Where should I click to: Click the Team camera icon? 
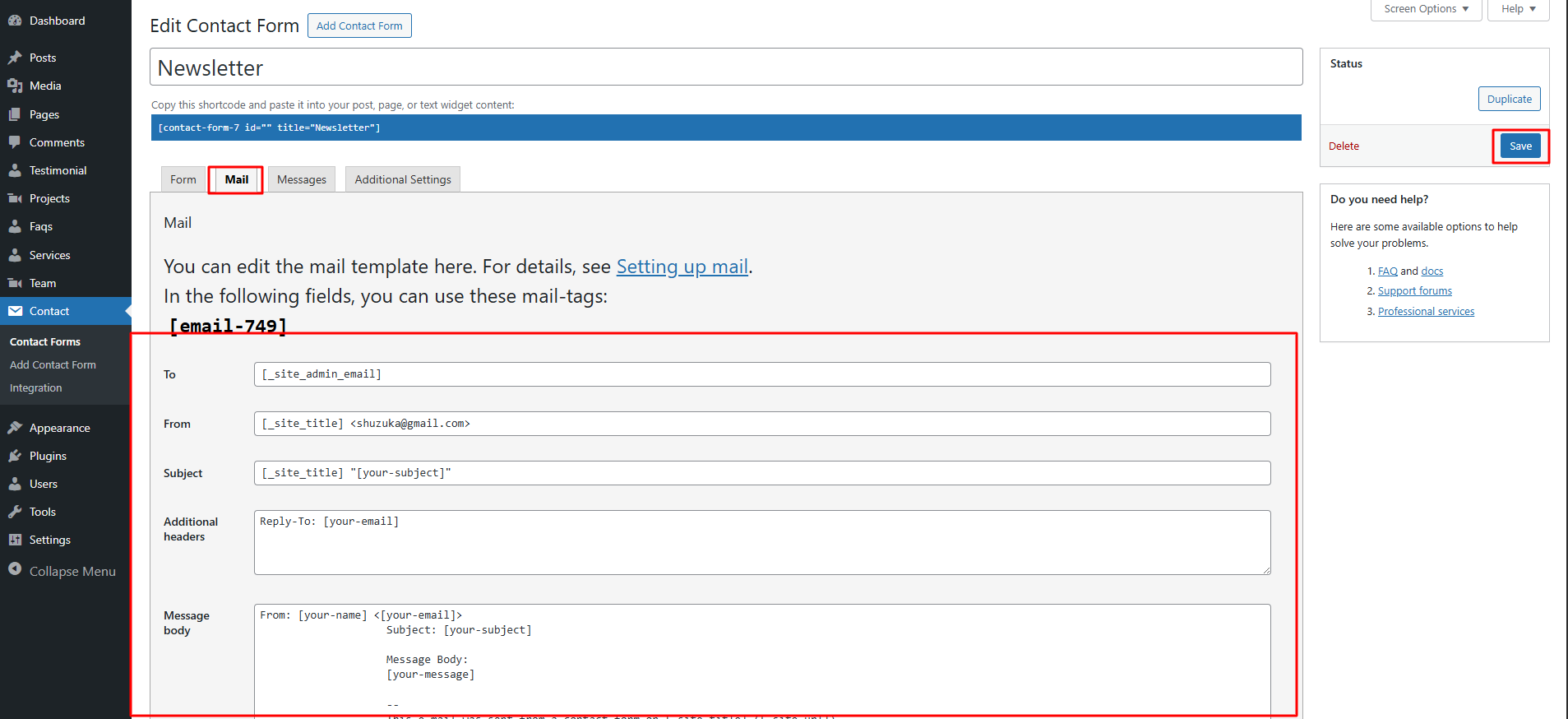(x=15, y=283)
